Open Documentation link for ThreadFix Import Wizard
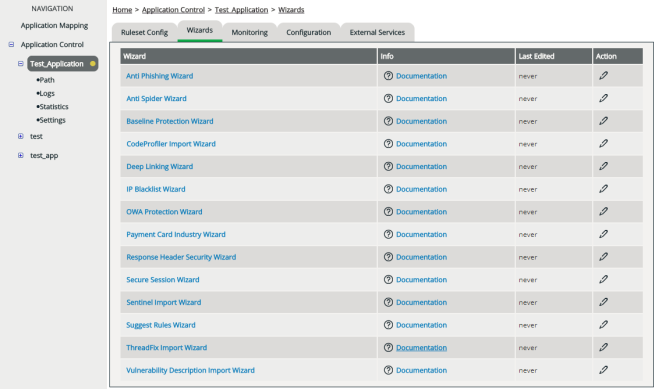 click(421, 348)
